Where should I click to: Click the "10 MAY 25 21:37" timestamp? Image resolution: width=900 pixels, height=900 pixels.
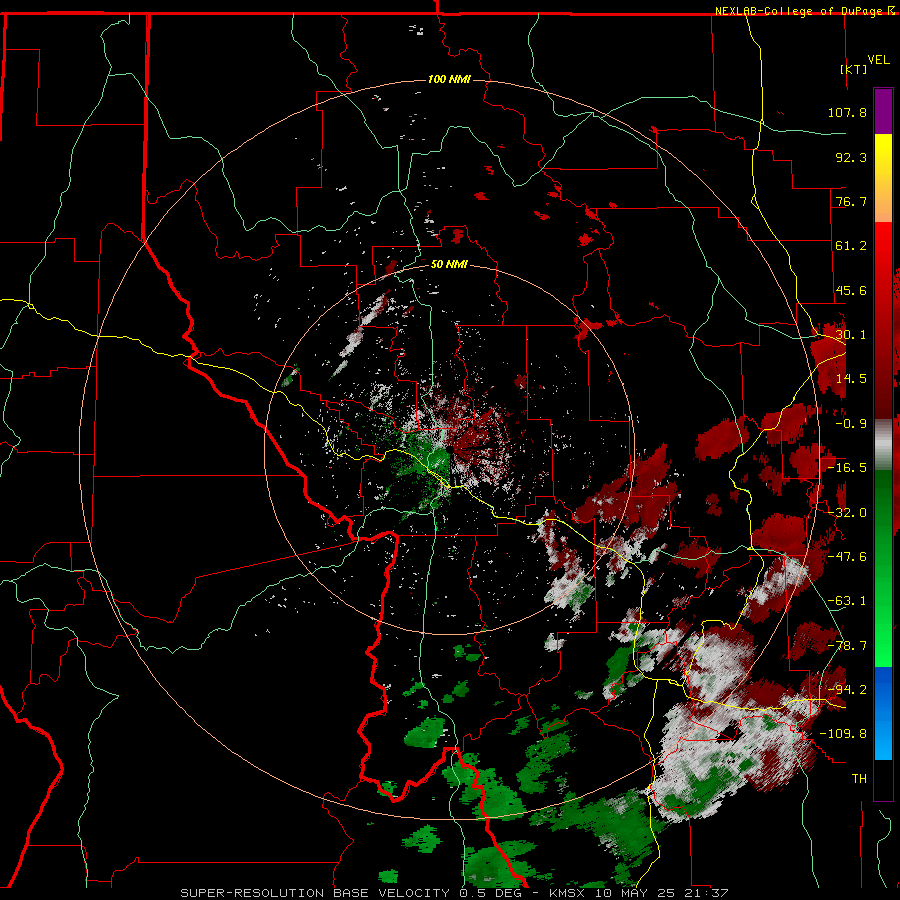click(664, 893)
